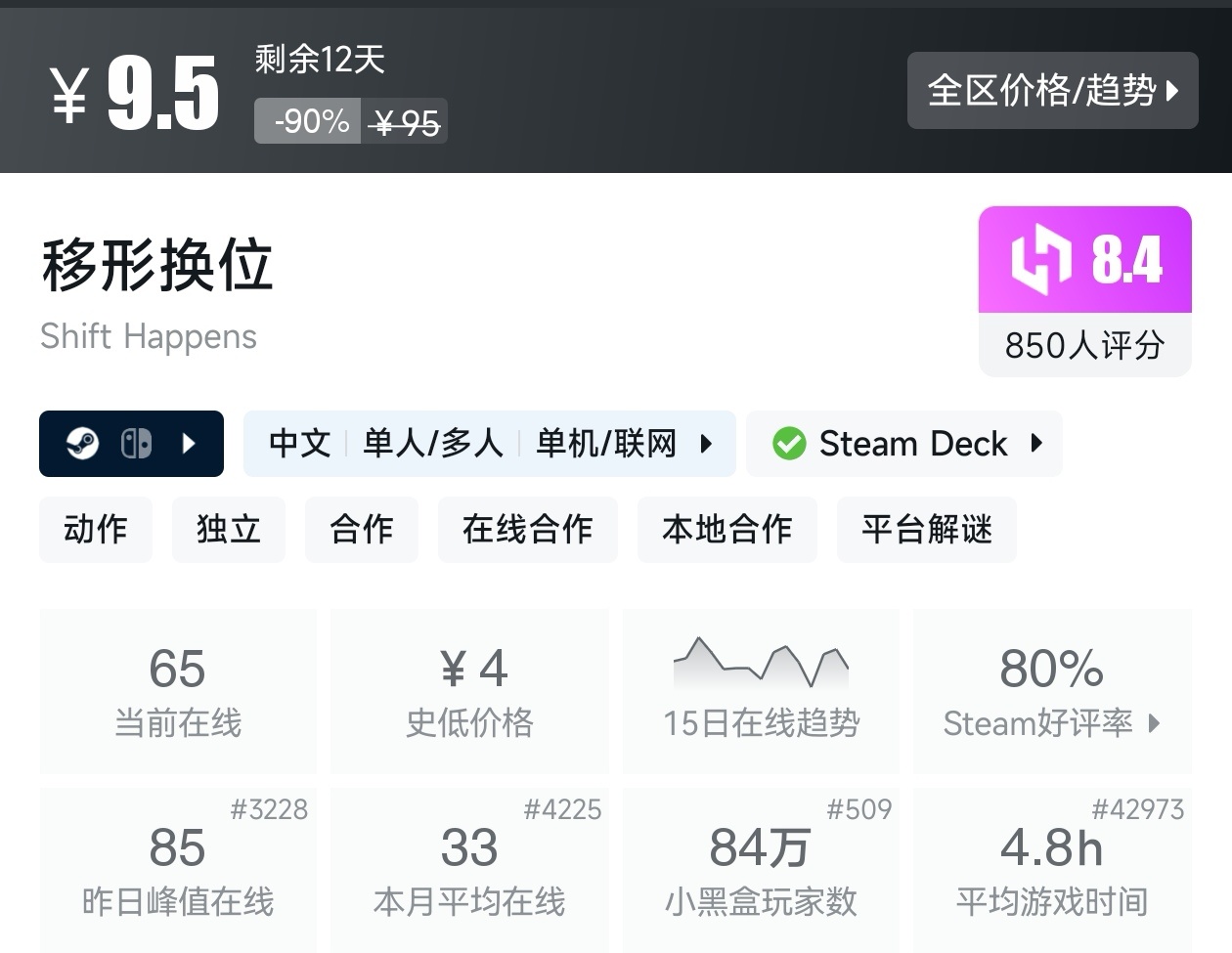The image size is (1232, 953).
Task: Click the Steam platform icon
Action: pyautogui.click(x=82, y=444)
